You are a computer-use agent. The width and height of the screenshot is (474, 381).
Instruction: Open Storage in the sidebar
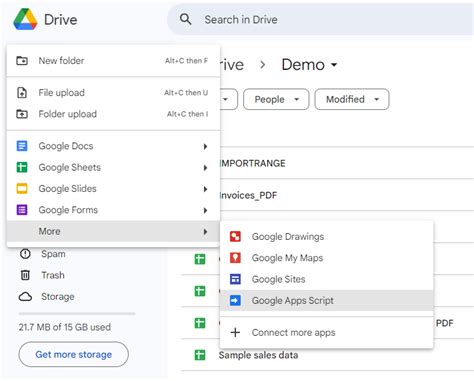pyautogui.click(x=58, y=297)
